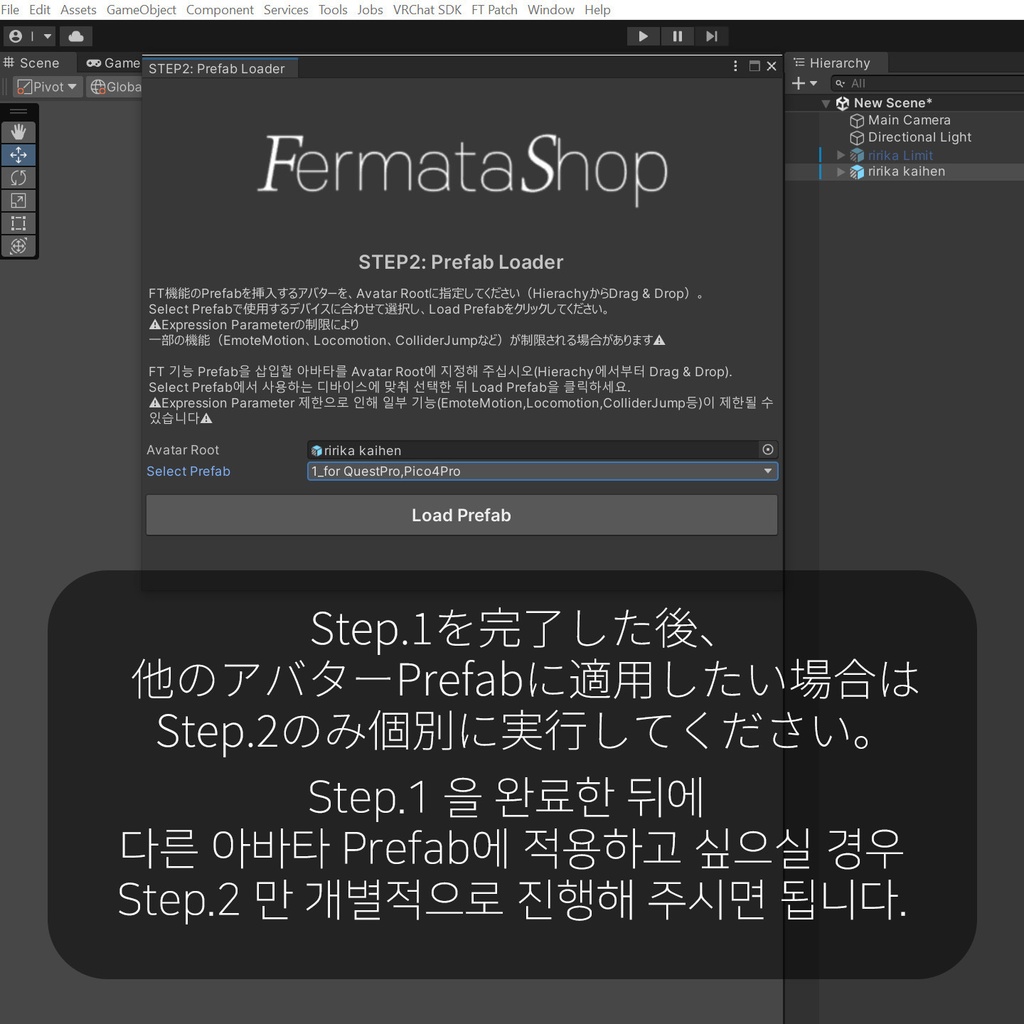Click the Avatar Root object picker circle

768,450
